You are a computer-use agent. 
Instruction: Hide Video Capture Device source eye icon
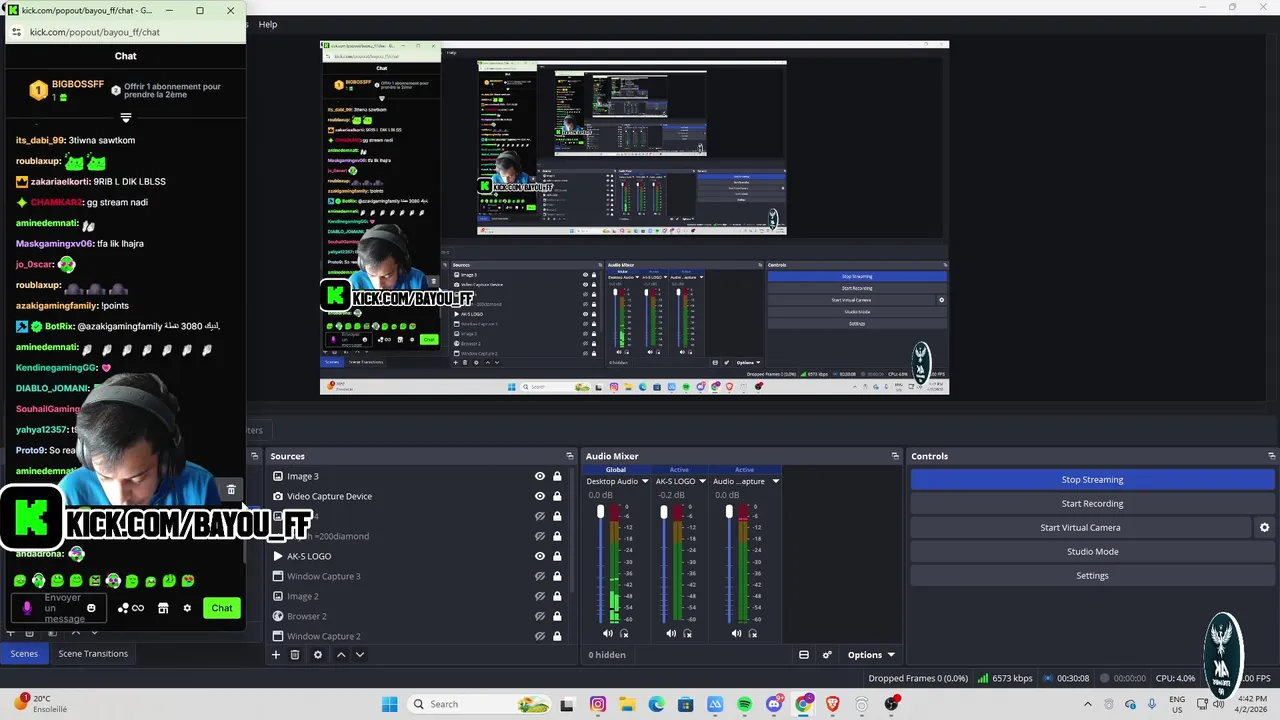[540, 496]
